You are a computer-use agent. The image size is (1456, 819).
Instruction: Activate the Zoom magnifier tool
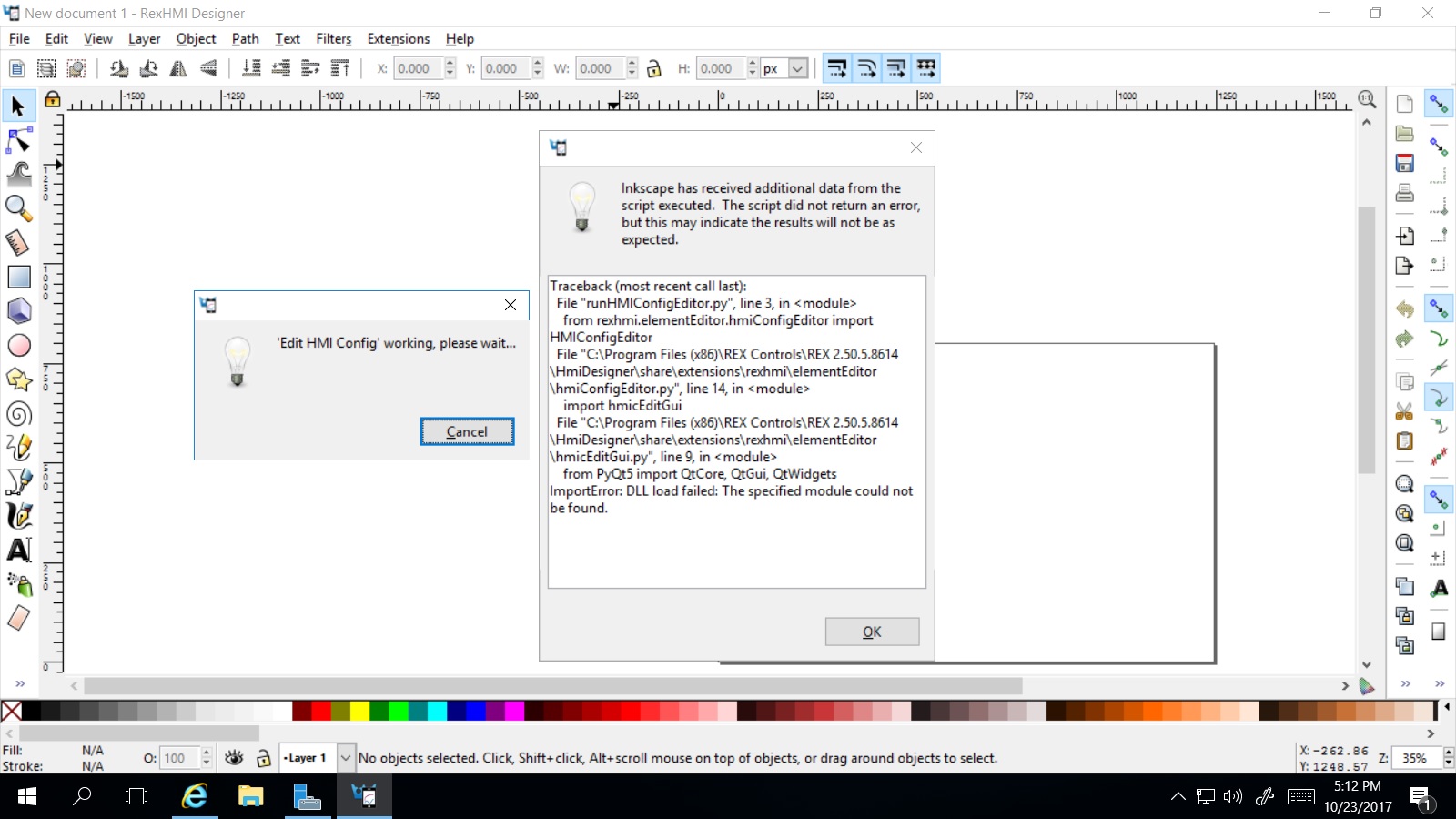pos(18,208)
